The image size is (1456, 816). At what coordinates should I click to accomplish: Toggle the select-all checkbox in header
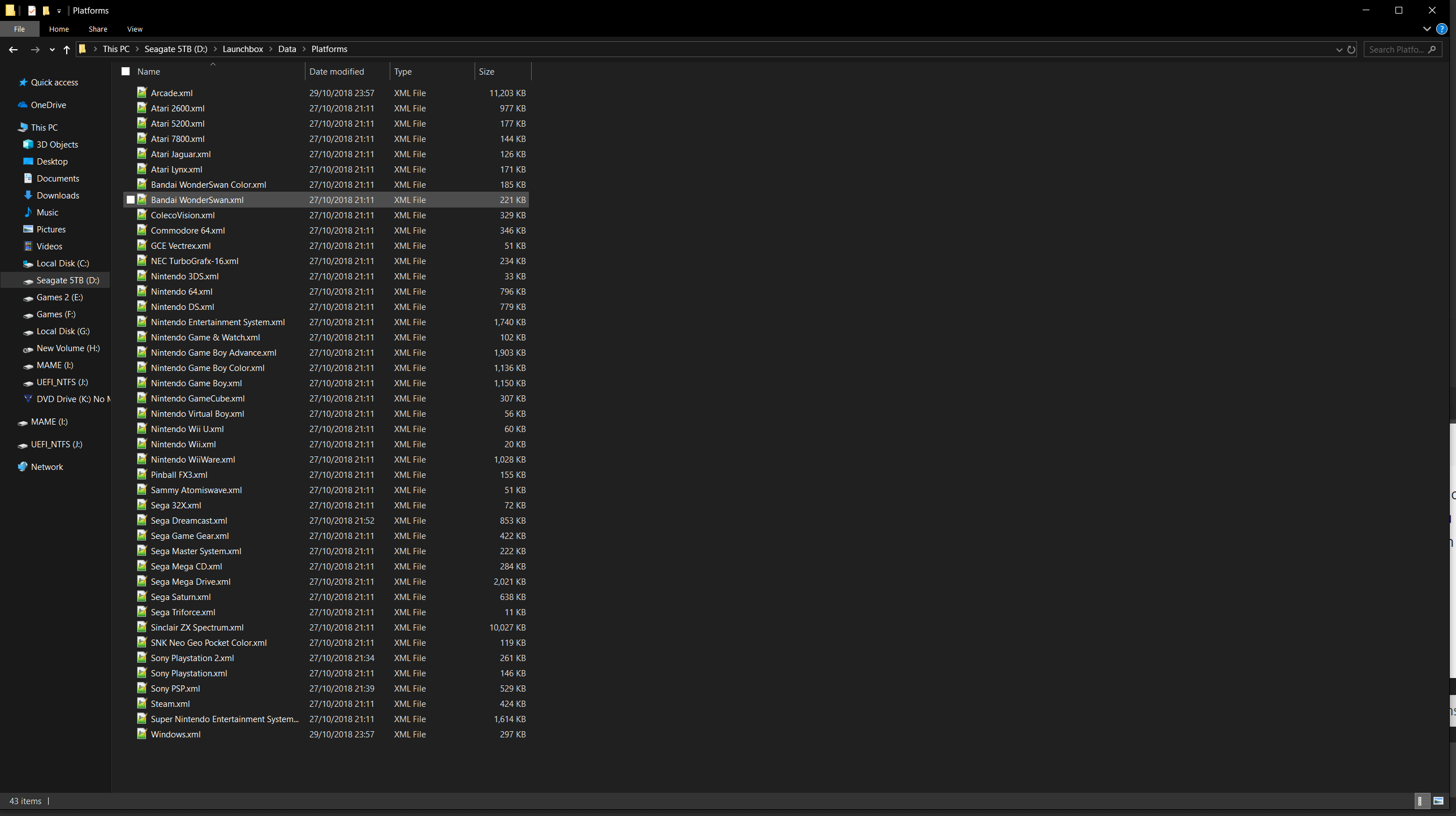click(126, 71)
